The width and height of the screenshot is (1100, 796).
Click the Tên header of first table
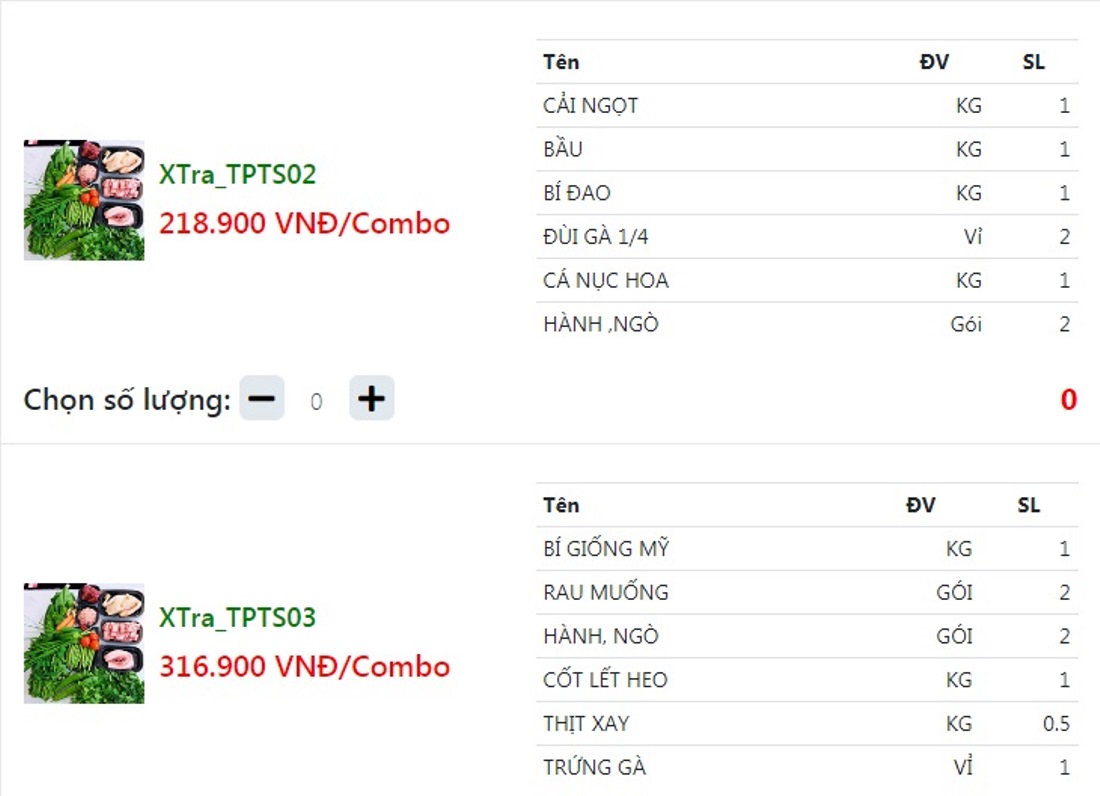click(x=561, y=62)
